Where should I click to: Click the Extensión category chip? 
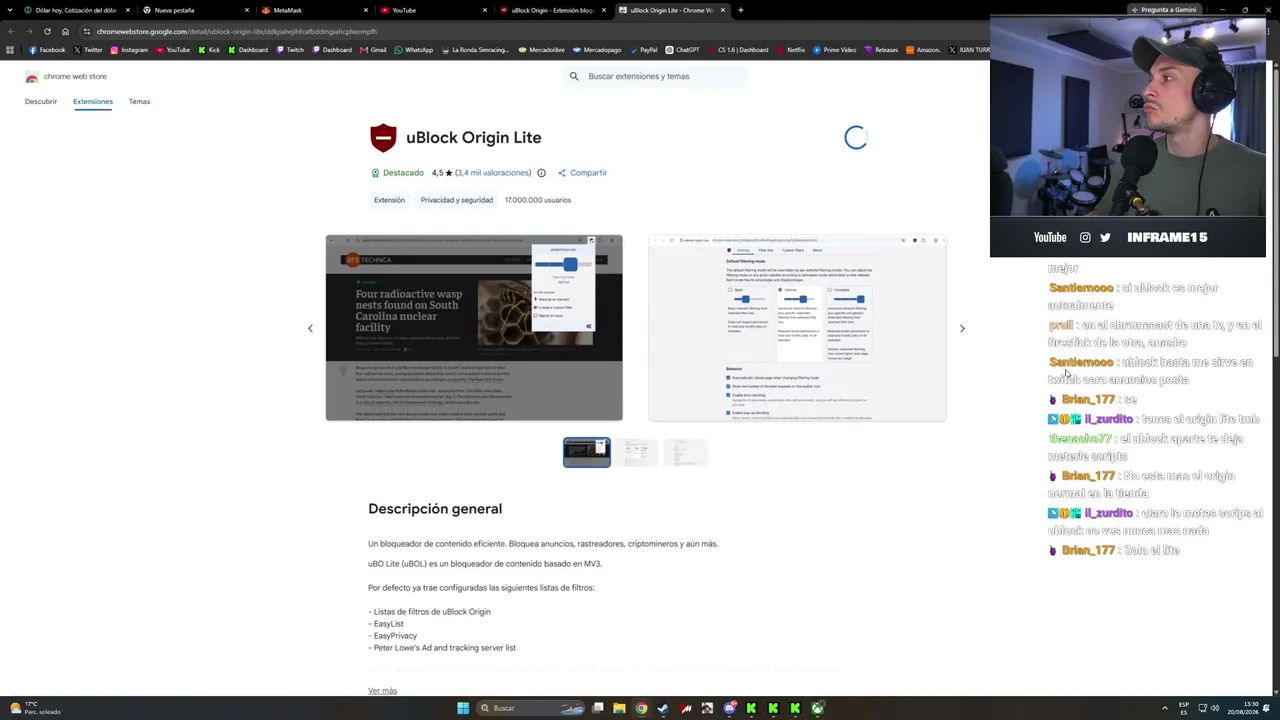pyautogui.click(x=389, y=200)
